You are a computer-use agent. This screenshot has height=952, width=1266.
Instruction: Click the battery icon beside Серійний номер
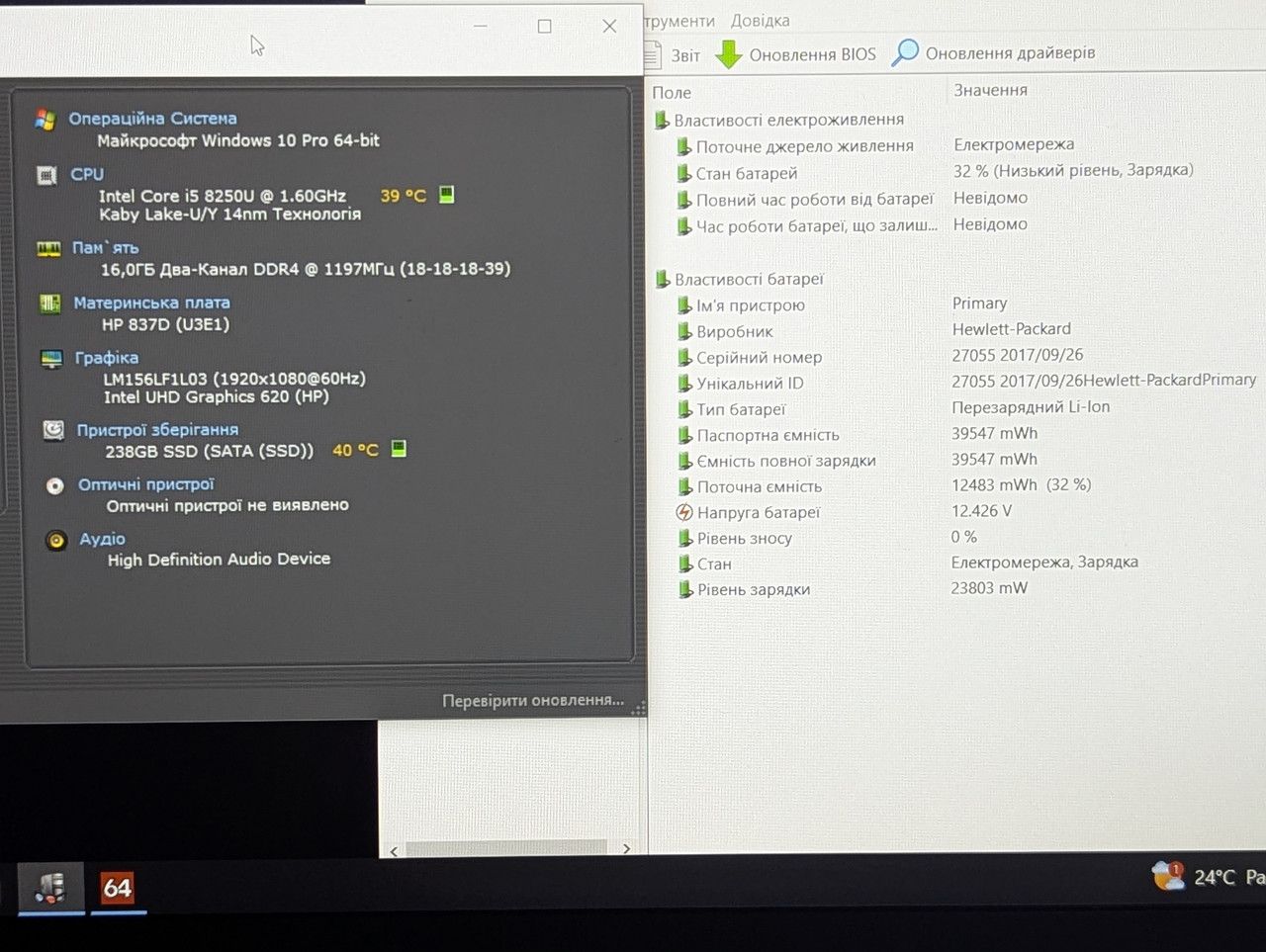pyautogui.click(x=683, y=358)
